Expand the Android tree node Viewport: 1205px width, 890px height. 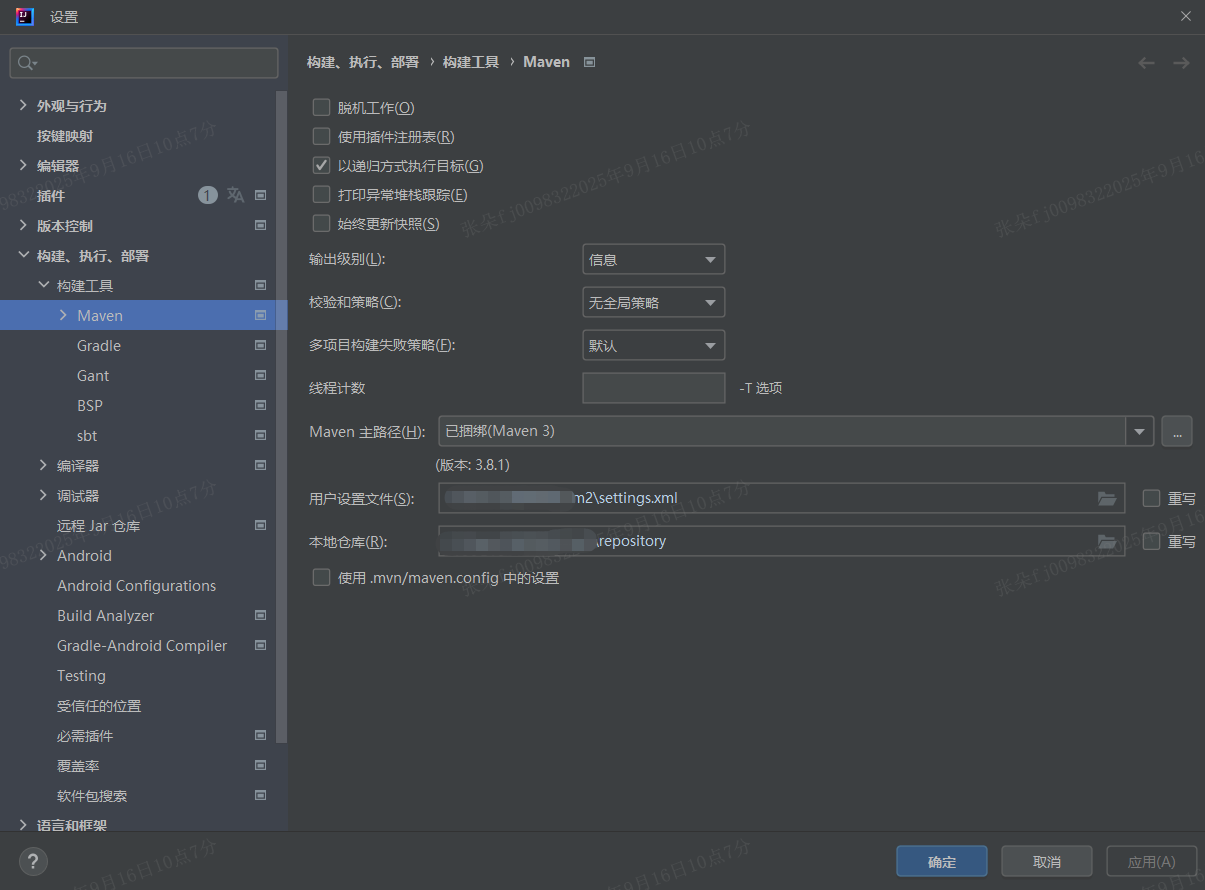(43, 555)
